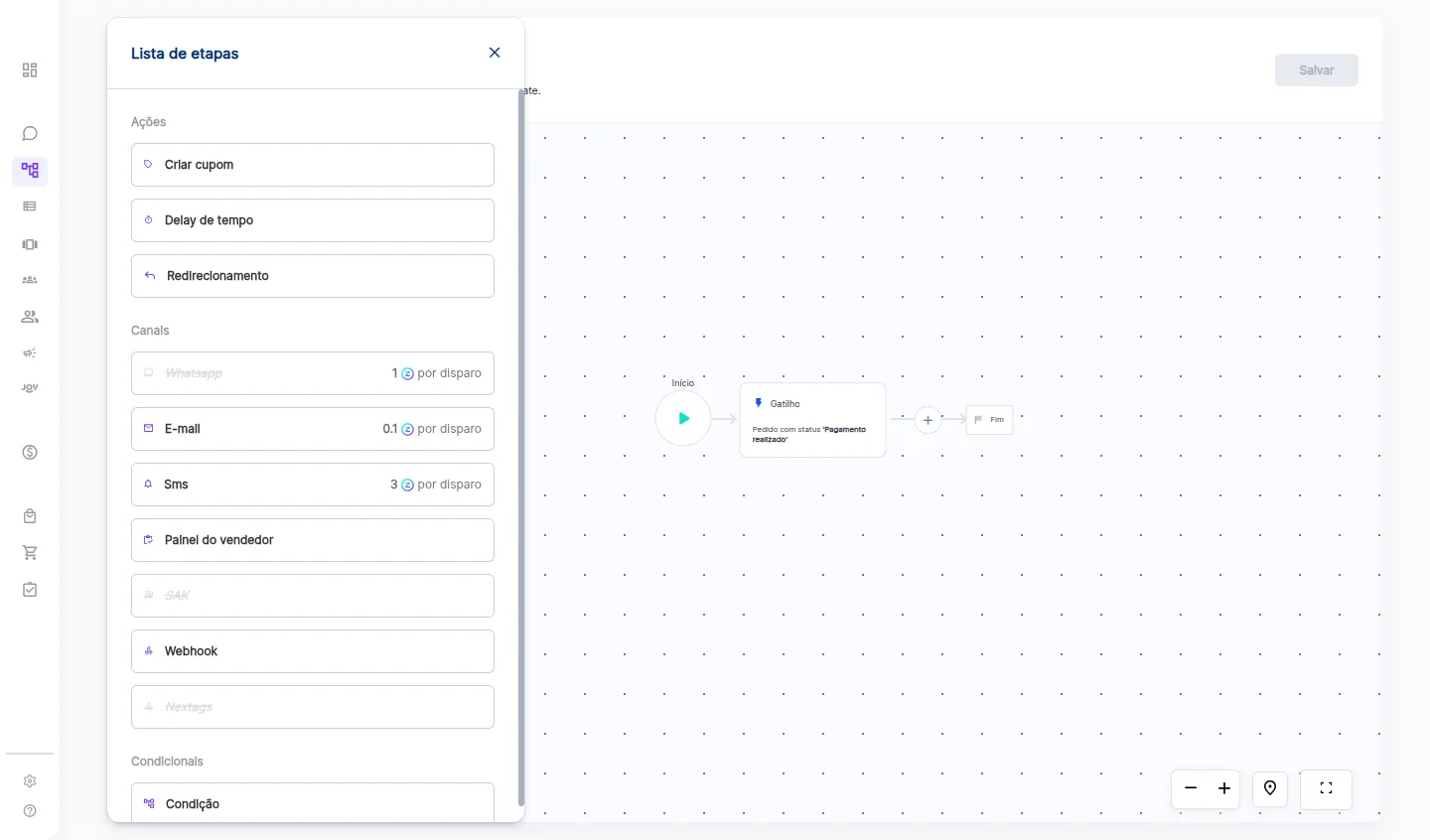Viewport: 1430px width, 840px height.
Task: Open the checklist clipboard icon in sidebar
Action: tap(30, 590)
